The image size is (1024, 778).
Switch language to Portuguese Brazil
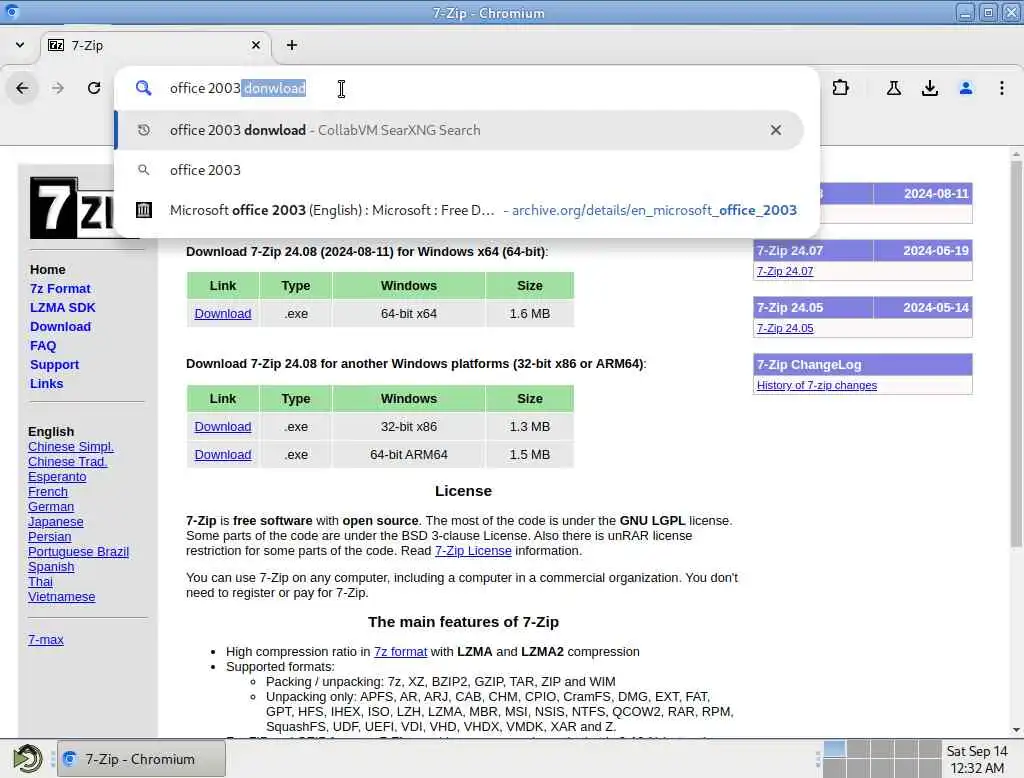click(x=78, y=552)
